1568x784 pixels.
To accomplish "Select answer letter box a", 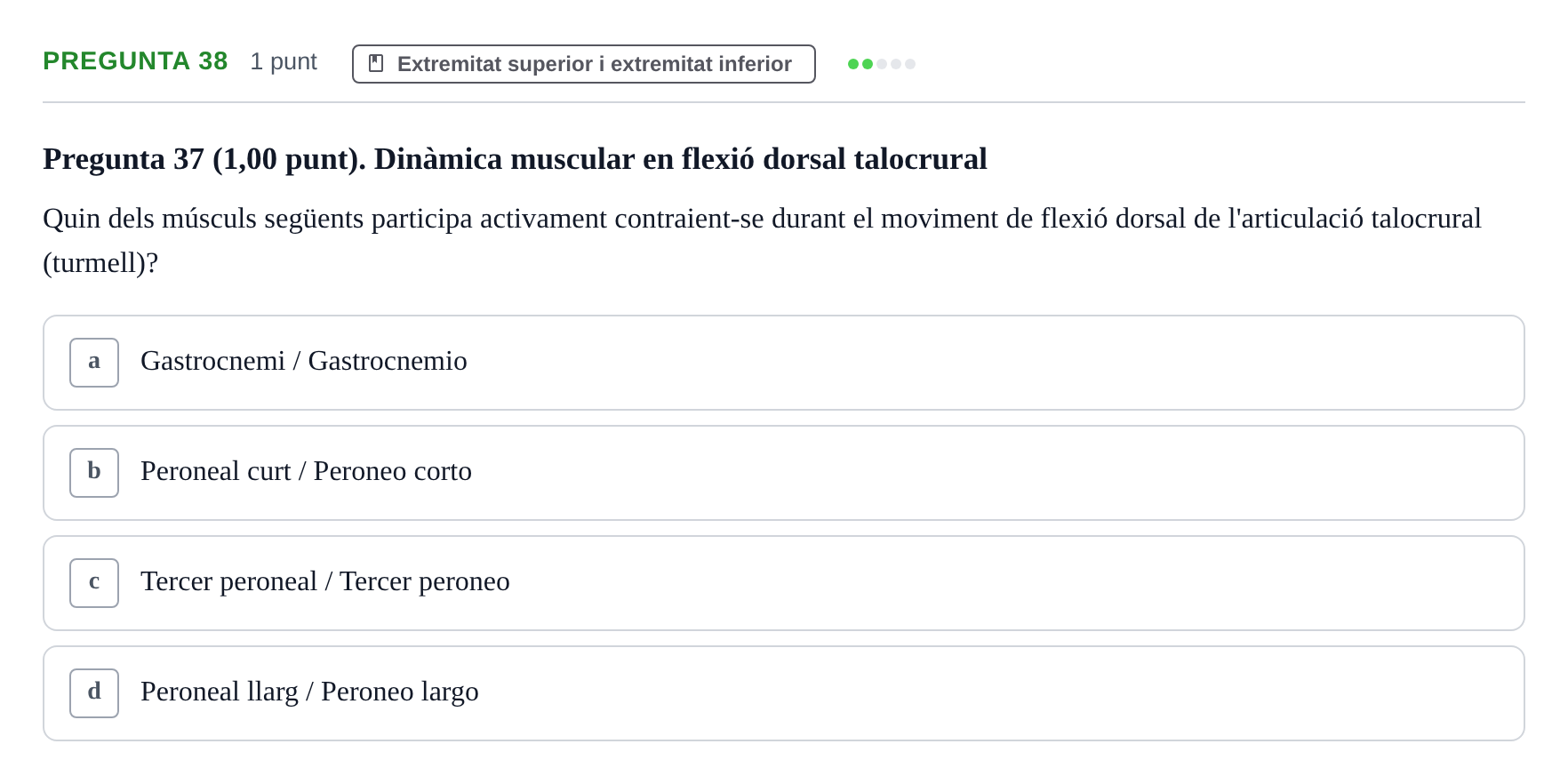I will [x=94, y=363].
